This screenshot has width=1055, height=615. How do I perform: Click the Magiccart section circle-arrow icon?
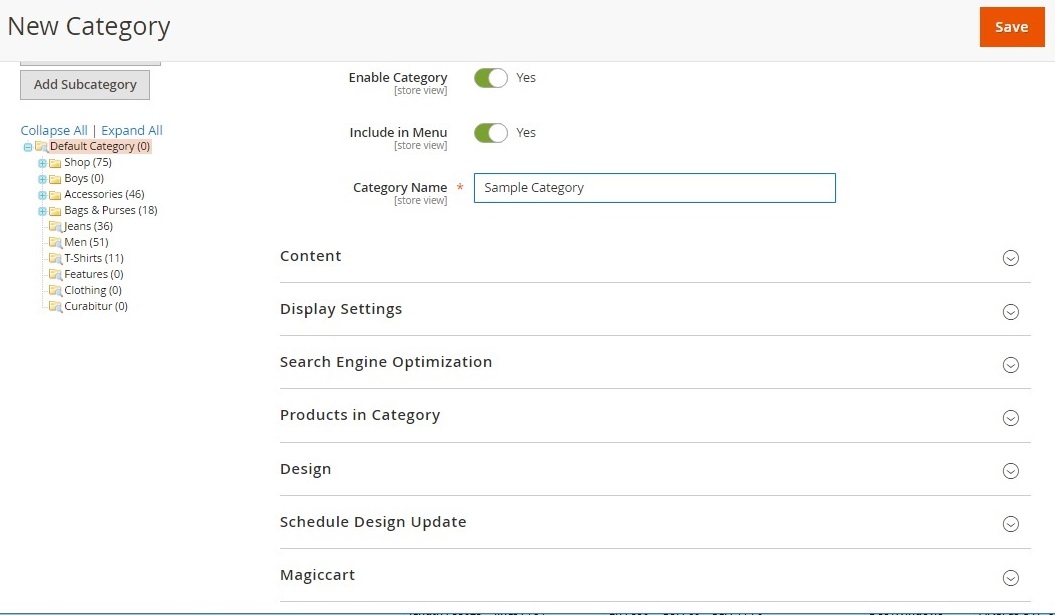(1010, 577)
